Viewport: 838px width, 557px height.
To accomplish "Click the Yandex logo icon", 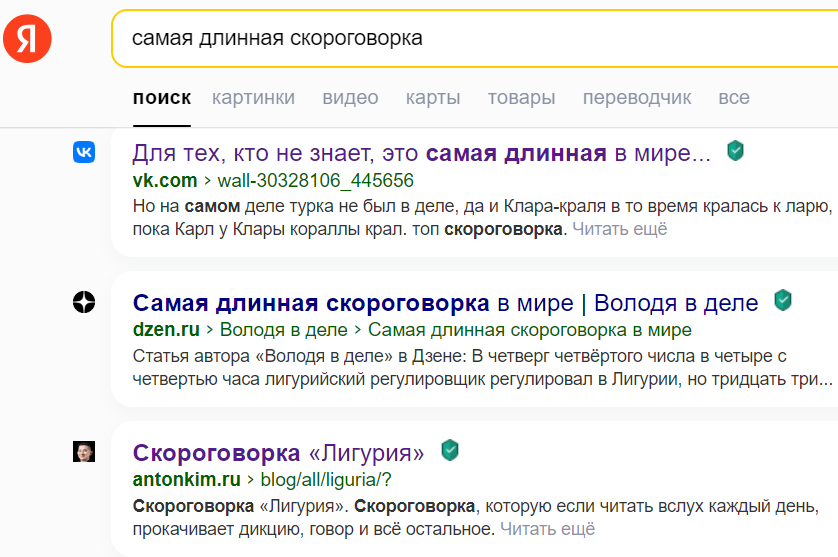I will pyautogui.click(x=27, y=38).
